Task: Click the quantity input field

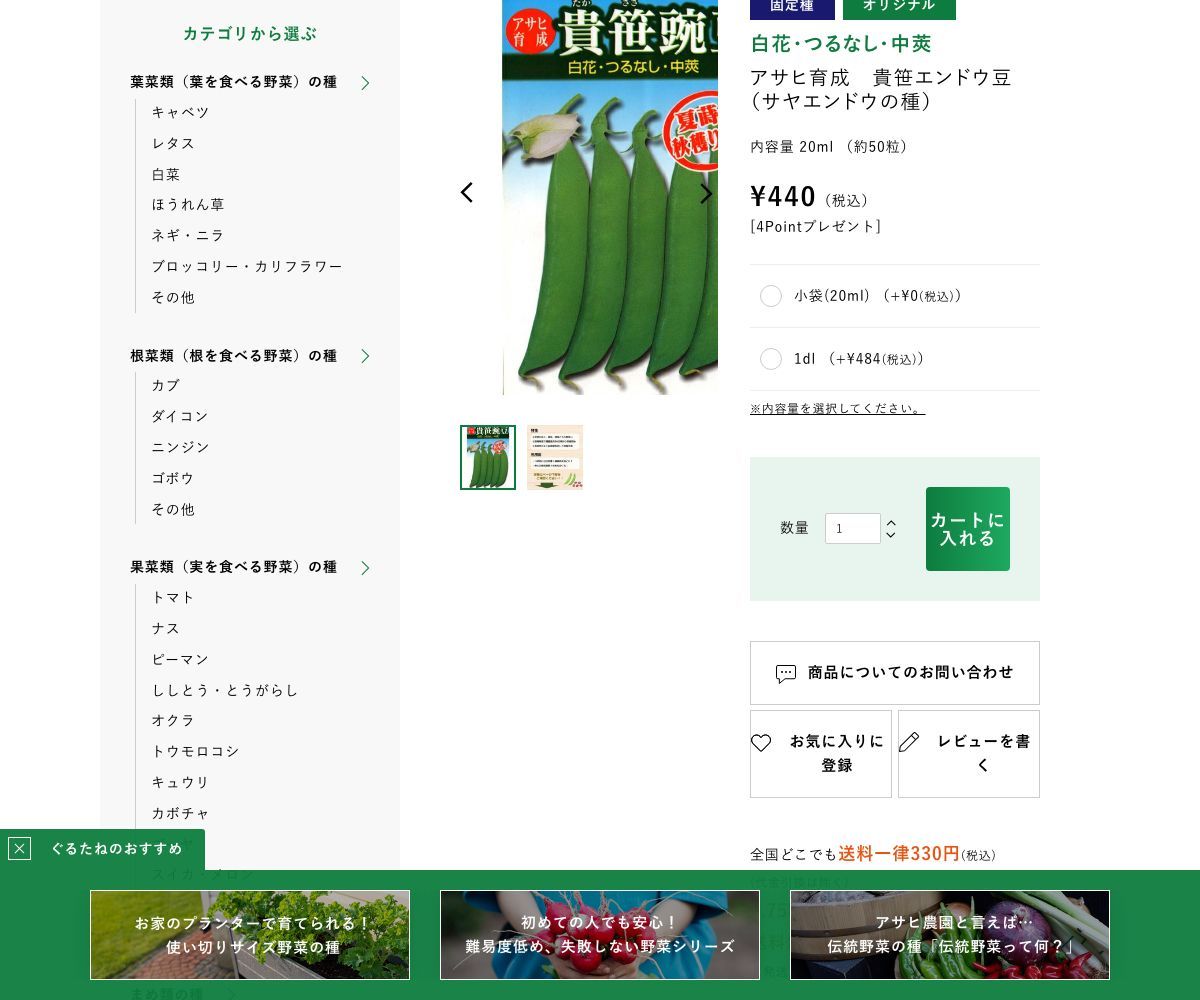Action: [x=853, y=528]
